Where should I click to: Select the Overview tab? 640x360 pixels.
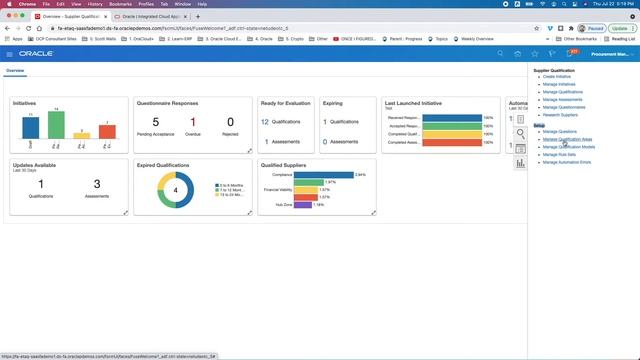(15, 71)
